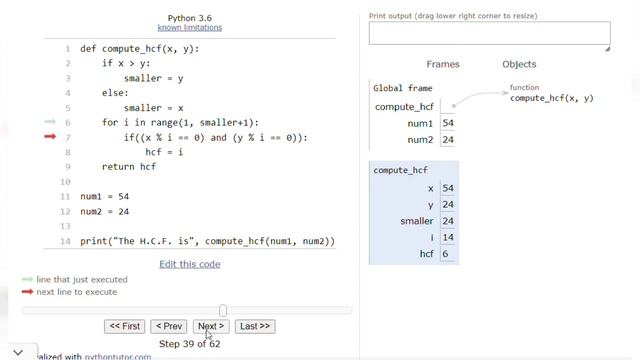Click code line 1 def compute_hcf
The image size is (640, 360).
point(140,49)
